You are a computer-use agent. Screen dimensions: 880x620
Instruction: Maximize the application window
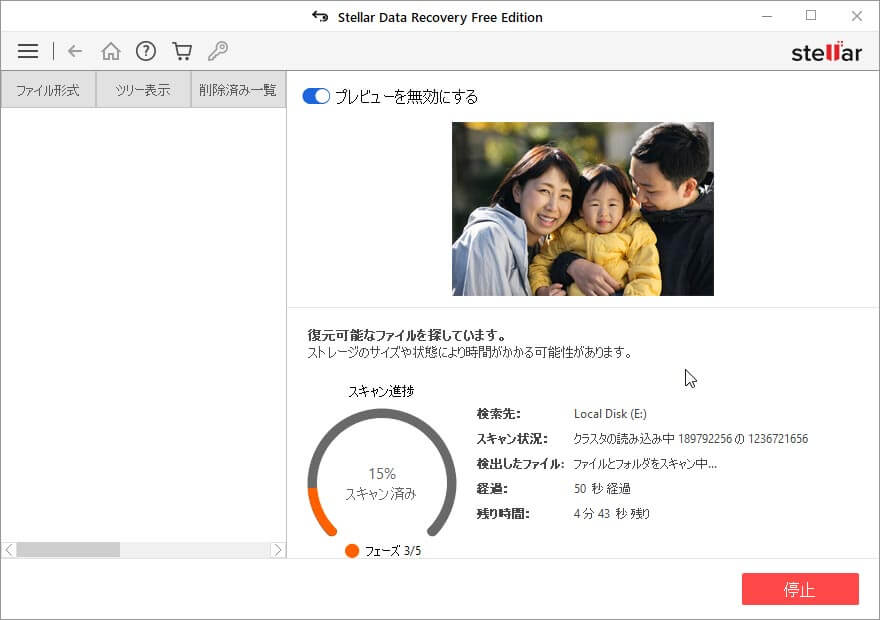(x=811, y=16)
